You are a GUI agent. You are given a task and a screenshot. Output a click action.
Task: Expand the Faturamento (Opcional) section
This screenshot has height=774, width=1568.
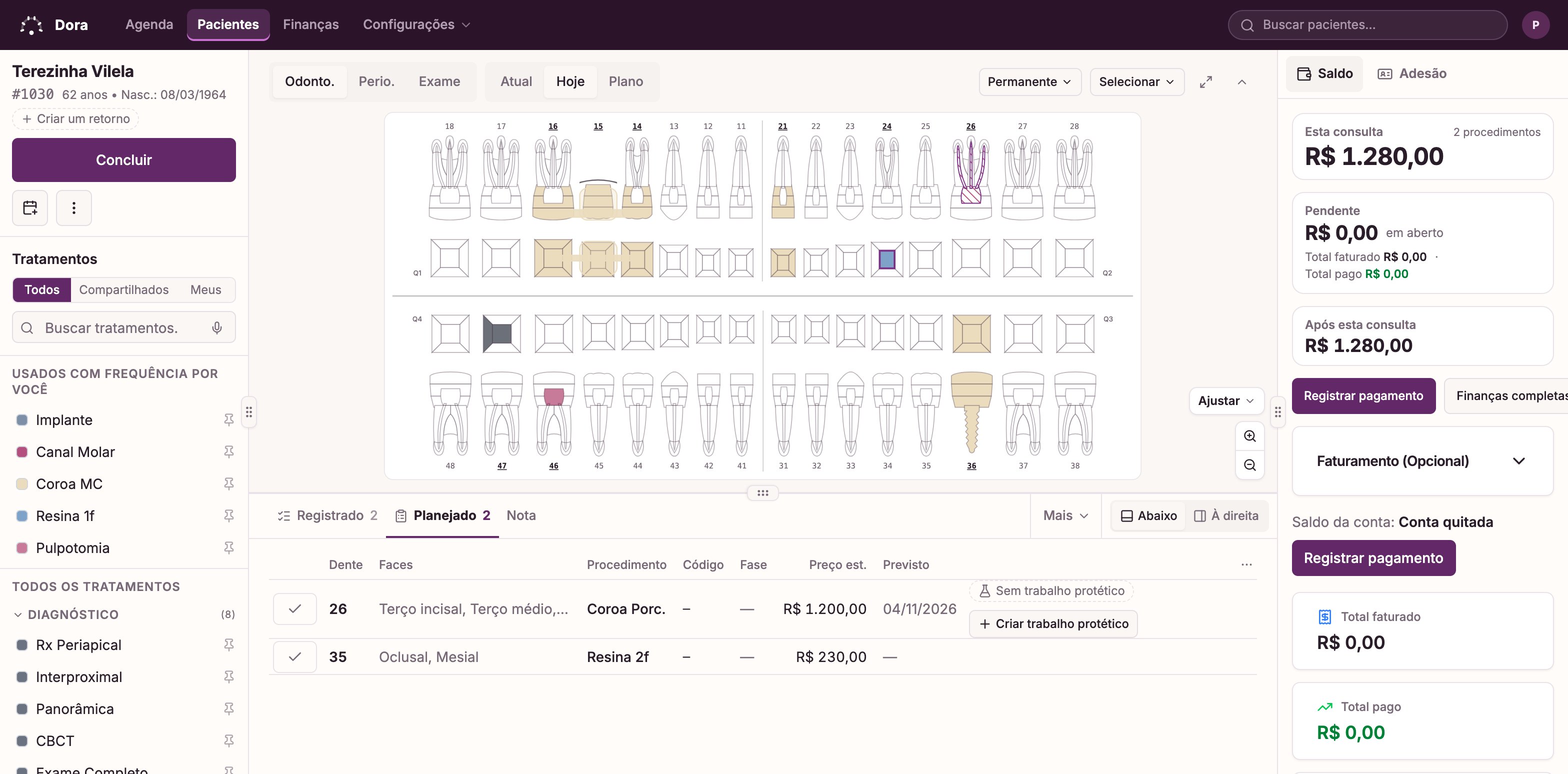click(x=1422, y=461)
